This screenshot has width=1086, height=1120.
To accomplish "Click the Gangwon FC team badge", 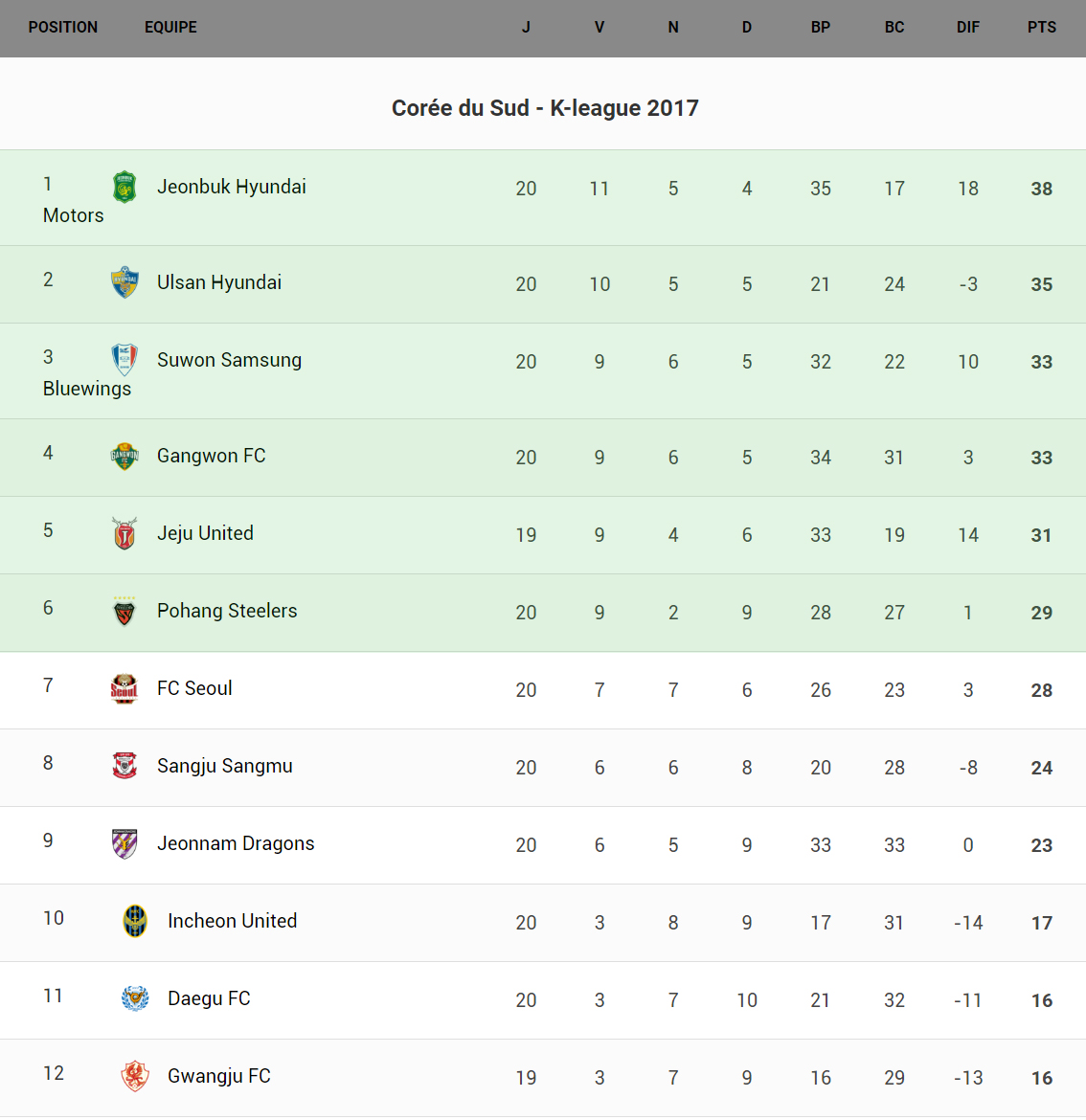I will (x=124, y=457).
